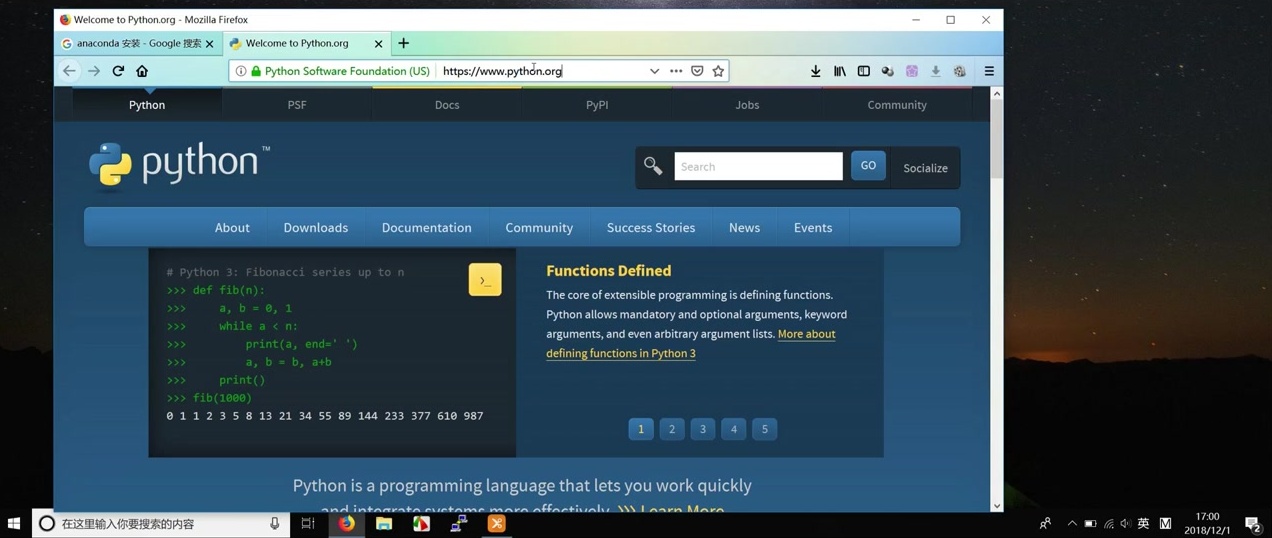Click the purple star extension icon
Viewport: 1272px width, 538px height.
[912, 71]
